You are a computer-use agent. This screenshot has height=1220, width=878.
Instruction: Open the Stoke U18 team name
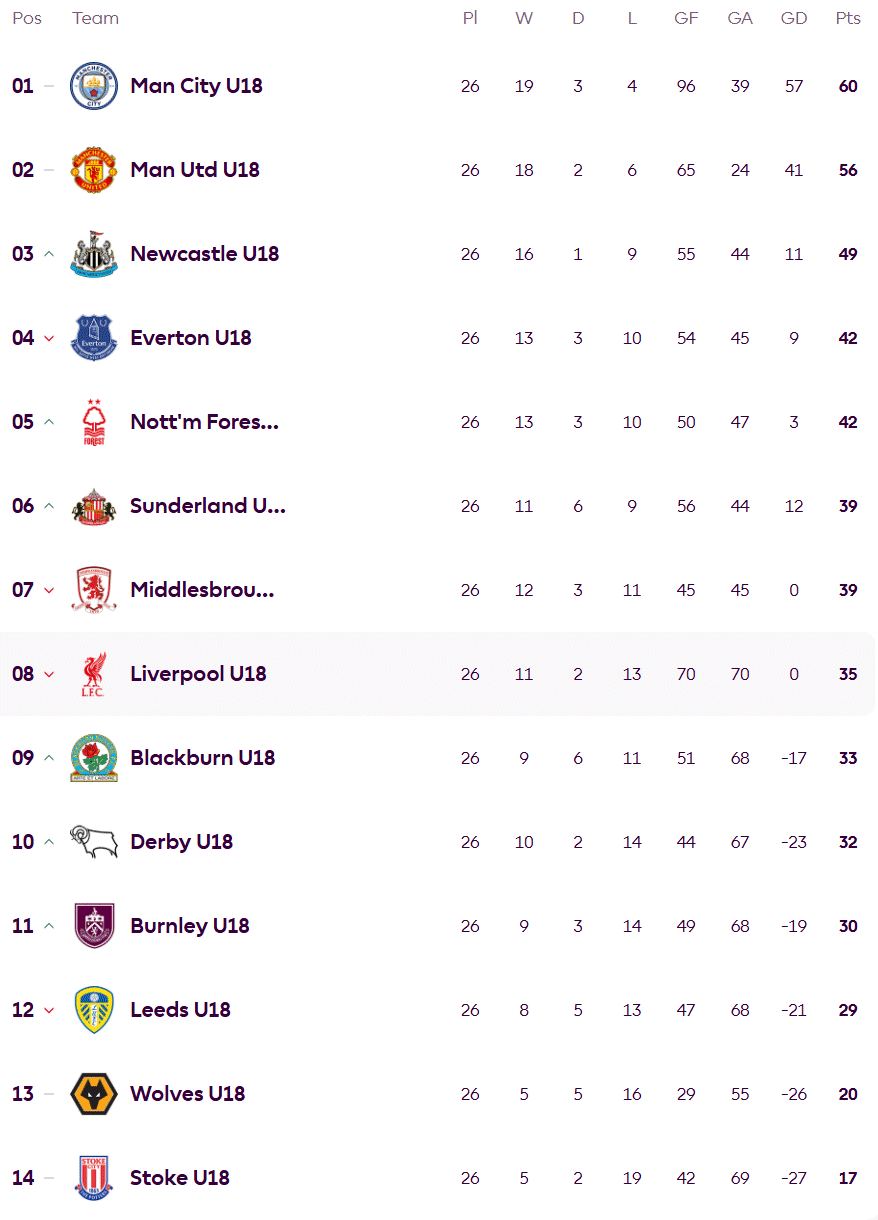point(180,1178)
